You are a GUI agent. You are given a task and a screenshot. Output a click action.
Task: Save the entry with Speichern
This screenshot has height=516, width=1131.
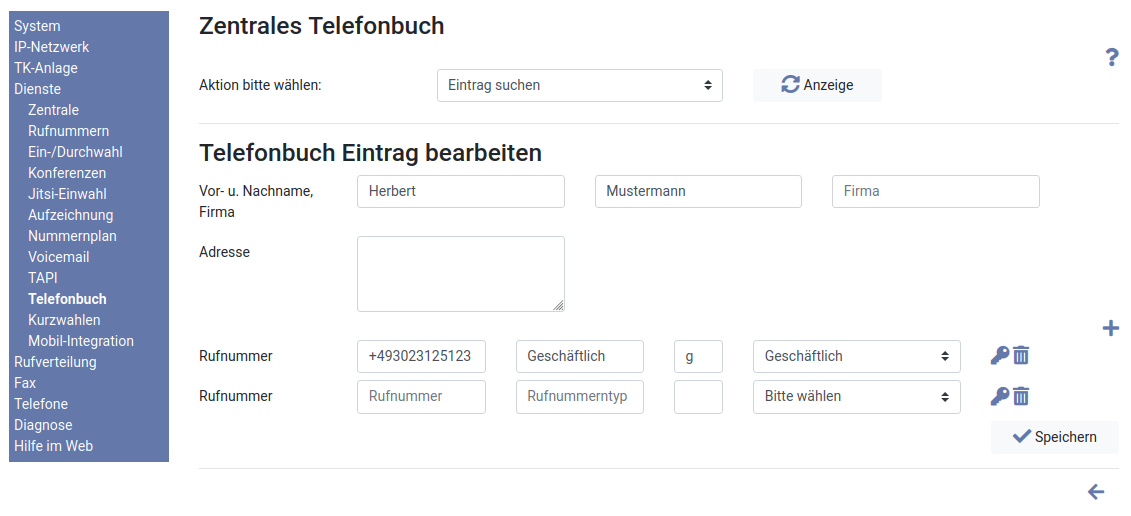[1054, 437]
